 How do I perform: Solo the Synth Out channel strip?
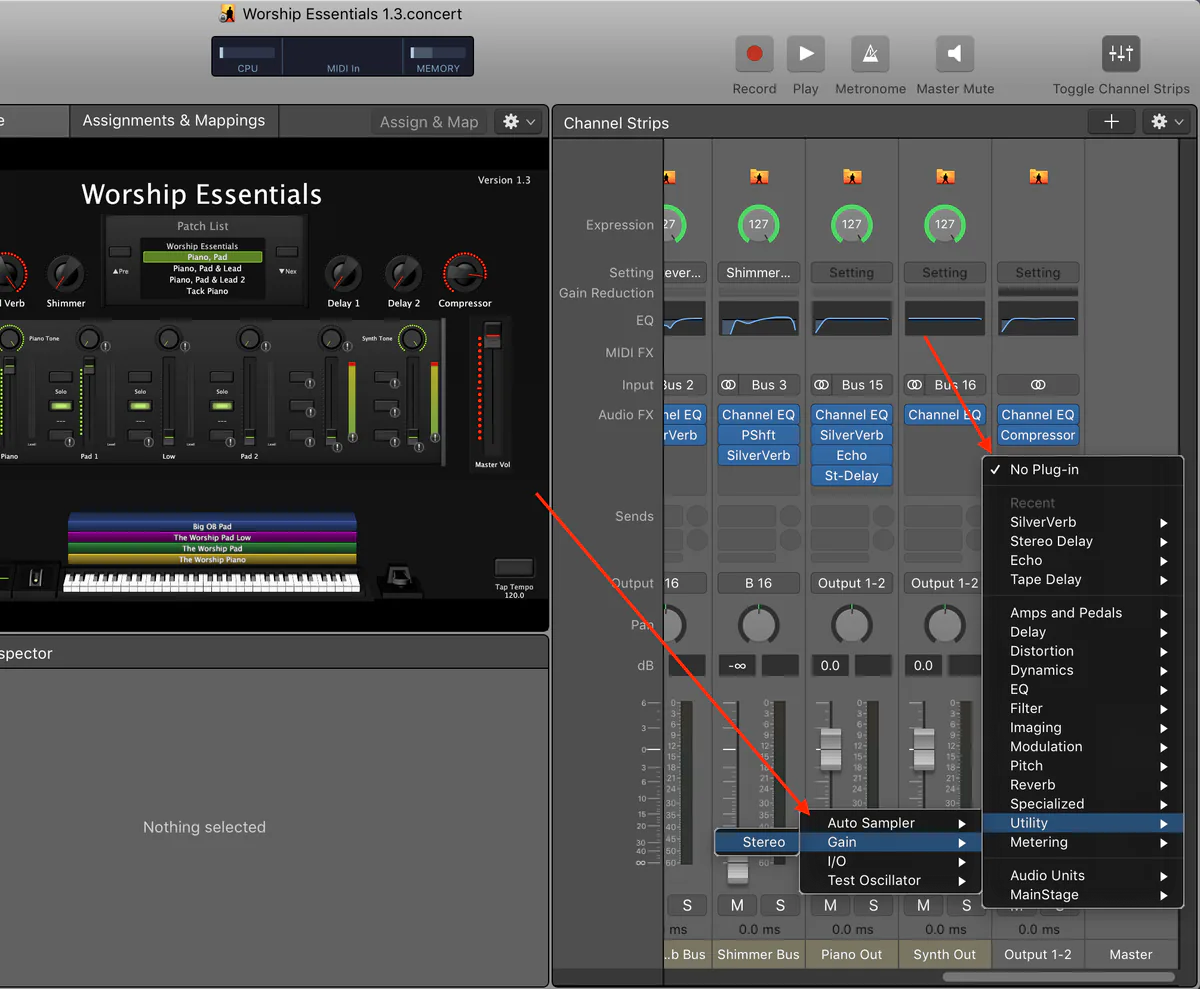[966, 905]
